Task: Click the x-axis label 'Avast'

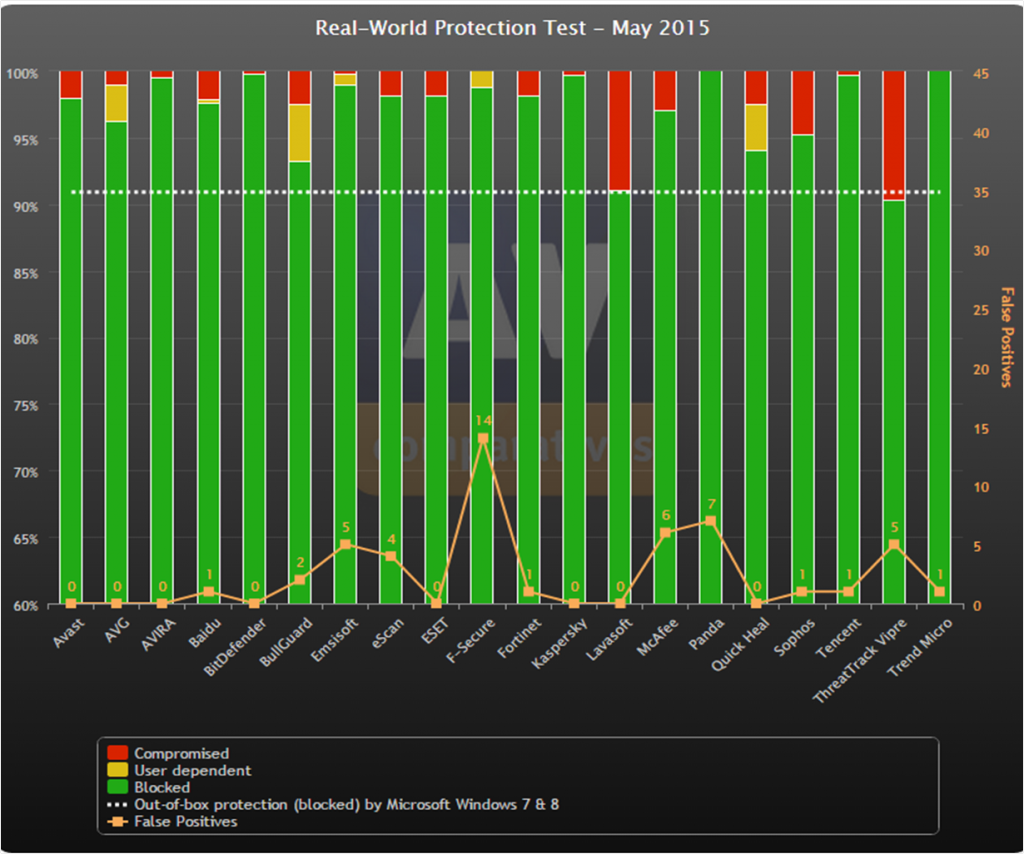Action: point(69,633)
